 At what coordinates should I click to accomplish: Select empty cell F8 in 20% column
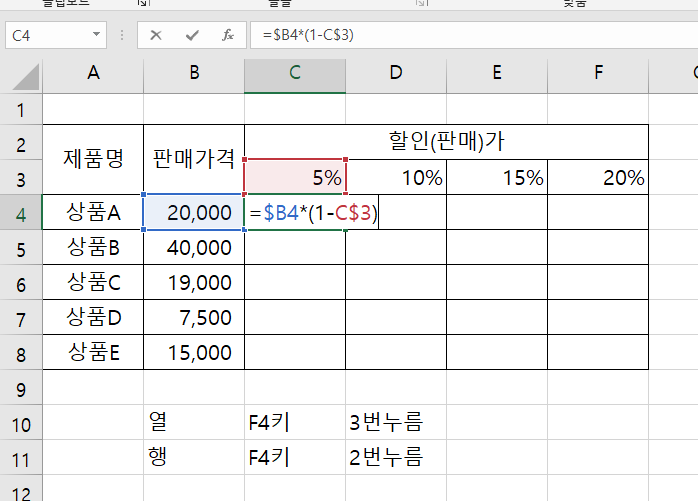click(598, 352)
